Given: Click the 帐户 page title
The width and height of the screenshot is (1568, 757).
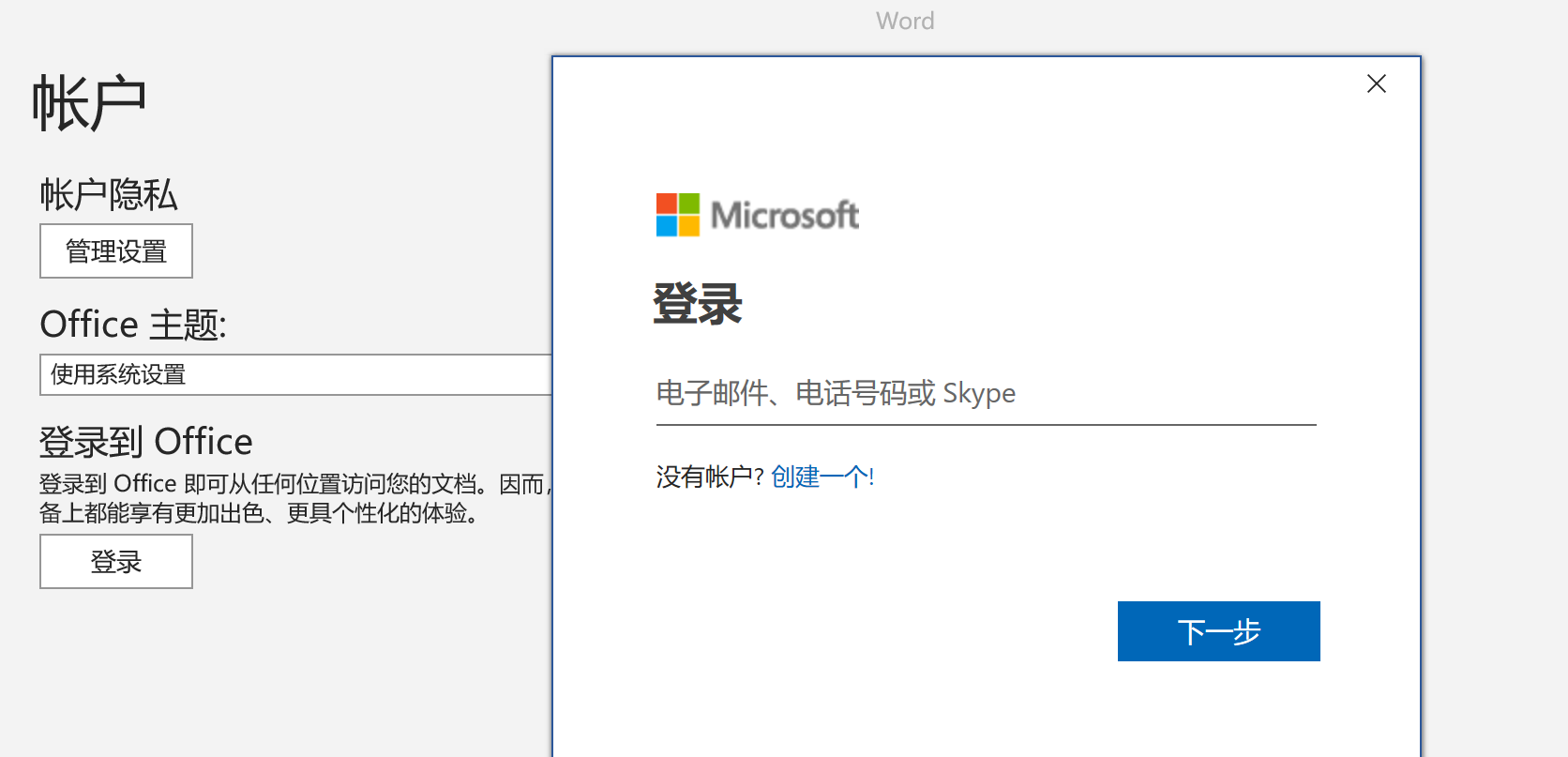Looking at the screenshot, I should (x=89, y=103).
